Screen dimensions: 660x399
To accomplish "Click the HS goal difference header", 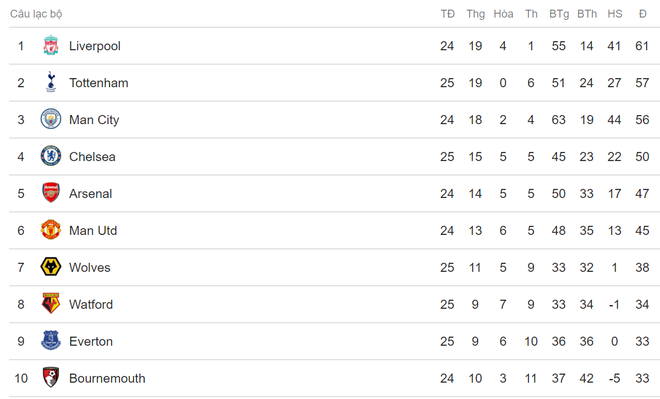I will (615, 14).
